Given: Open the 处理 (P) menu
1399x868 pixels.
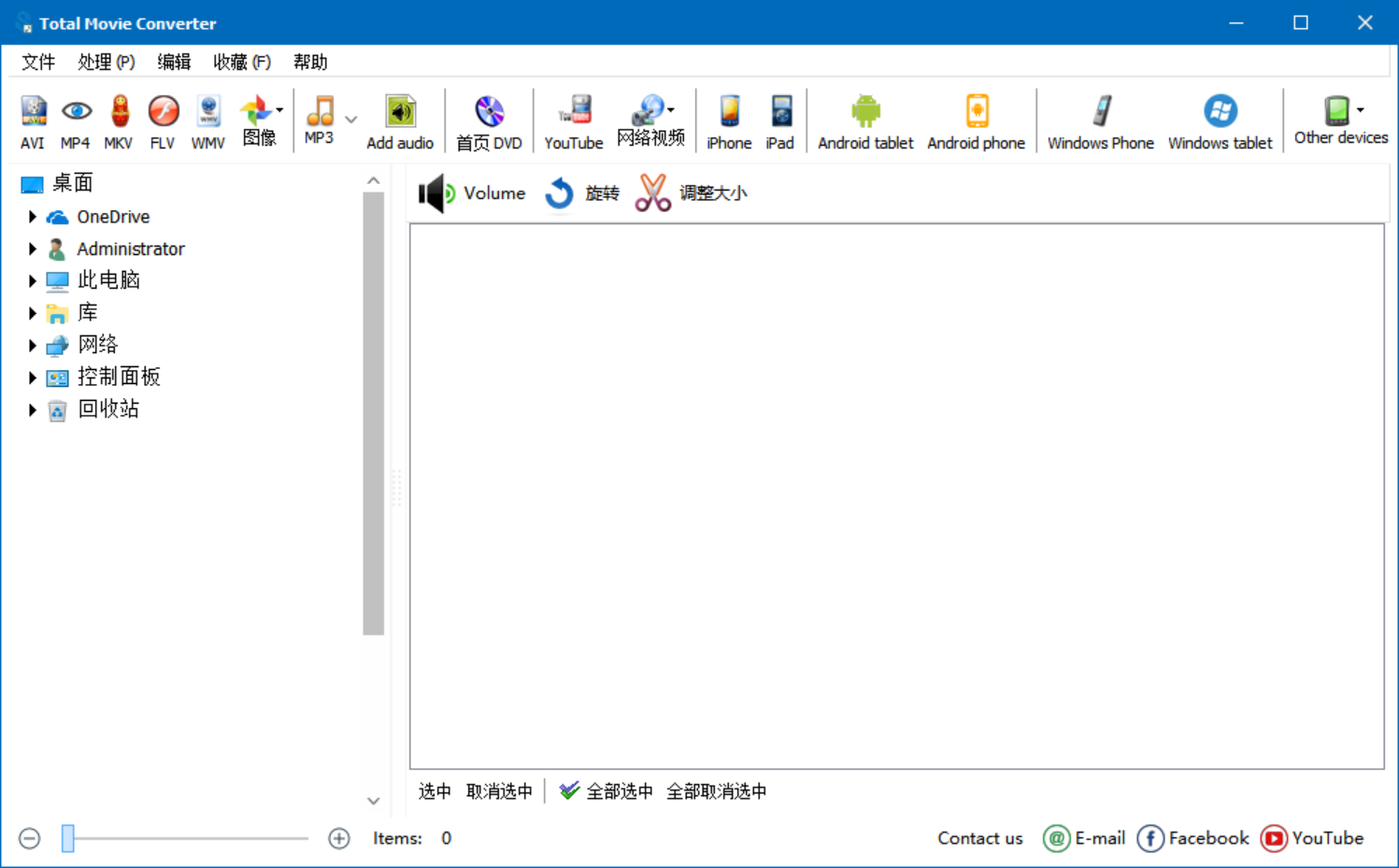Looking at the screenshot, I should tap(107, 62).
